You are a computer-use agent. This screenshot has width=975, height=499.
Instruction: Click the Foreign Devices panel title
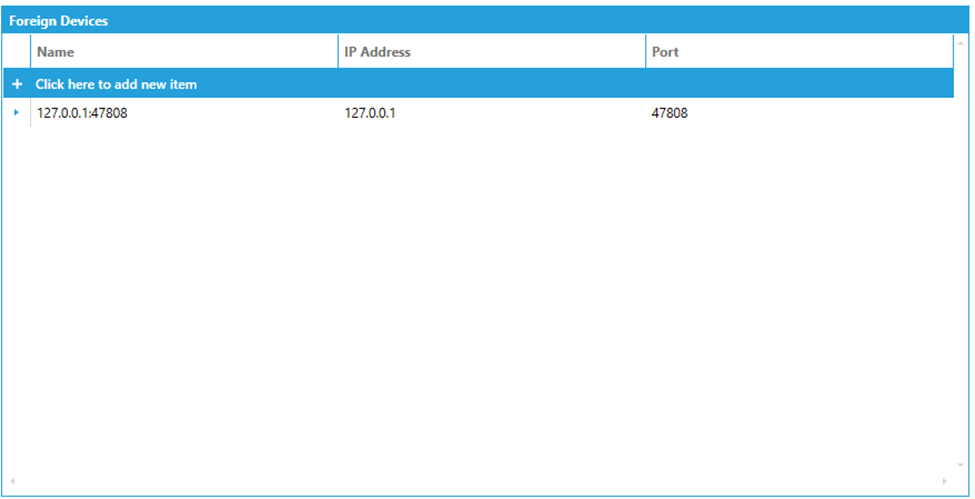(x=59, y=21)
